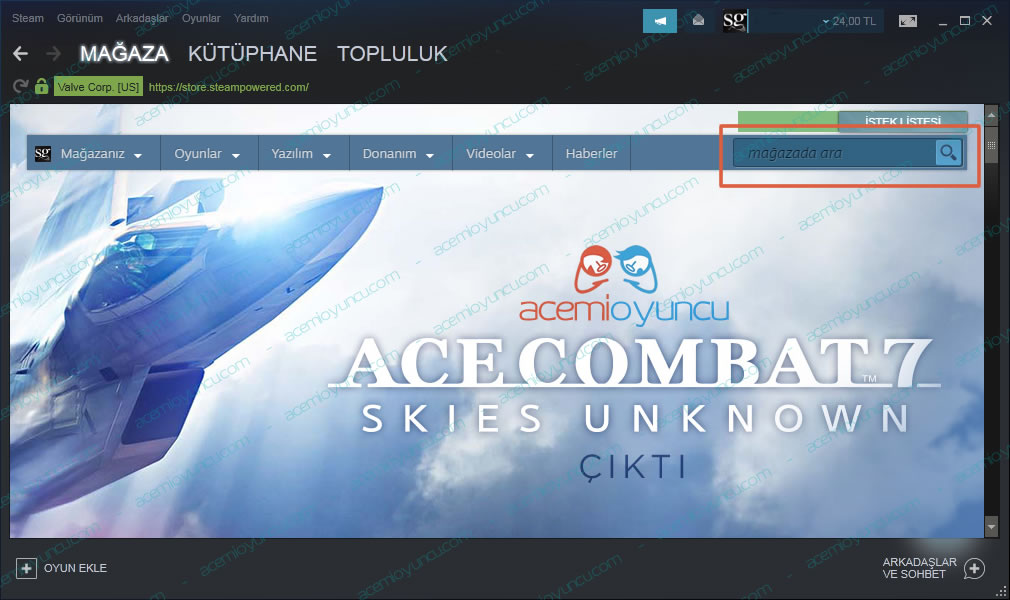The height and width of the screenshot is (600, 1010).
Task: Open the announcements megaphone icon
Action: click(x=660, y=21)
